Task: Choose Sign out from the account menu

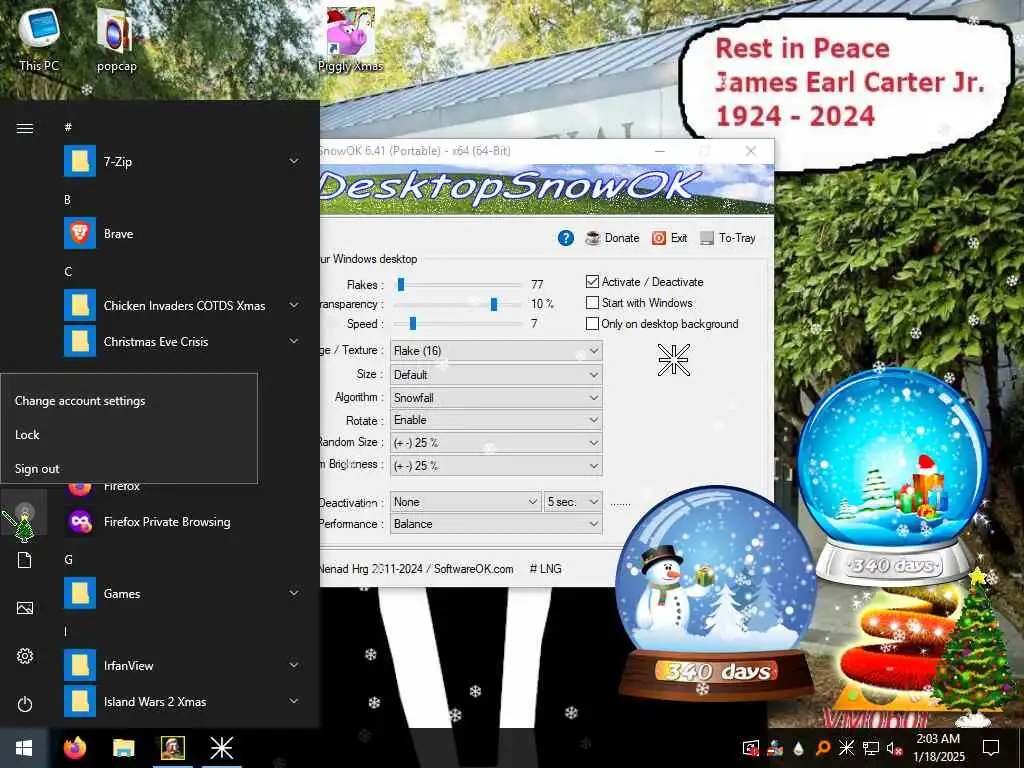Action: (129, 469)
